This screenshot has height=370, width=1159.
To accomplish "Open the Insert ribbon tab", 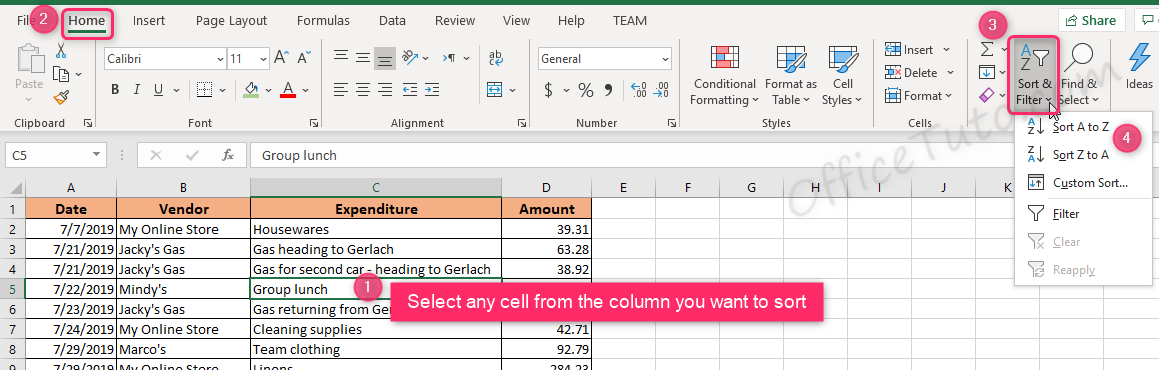I will tap(149, 21).
